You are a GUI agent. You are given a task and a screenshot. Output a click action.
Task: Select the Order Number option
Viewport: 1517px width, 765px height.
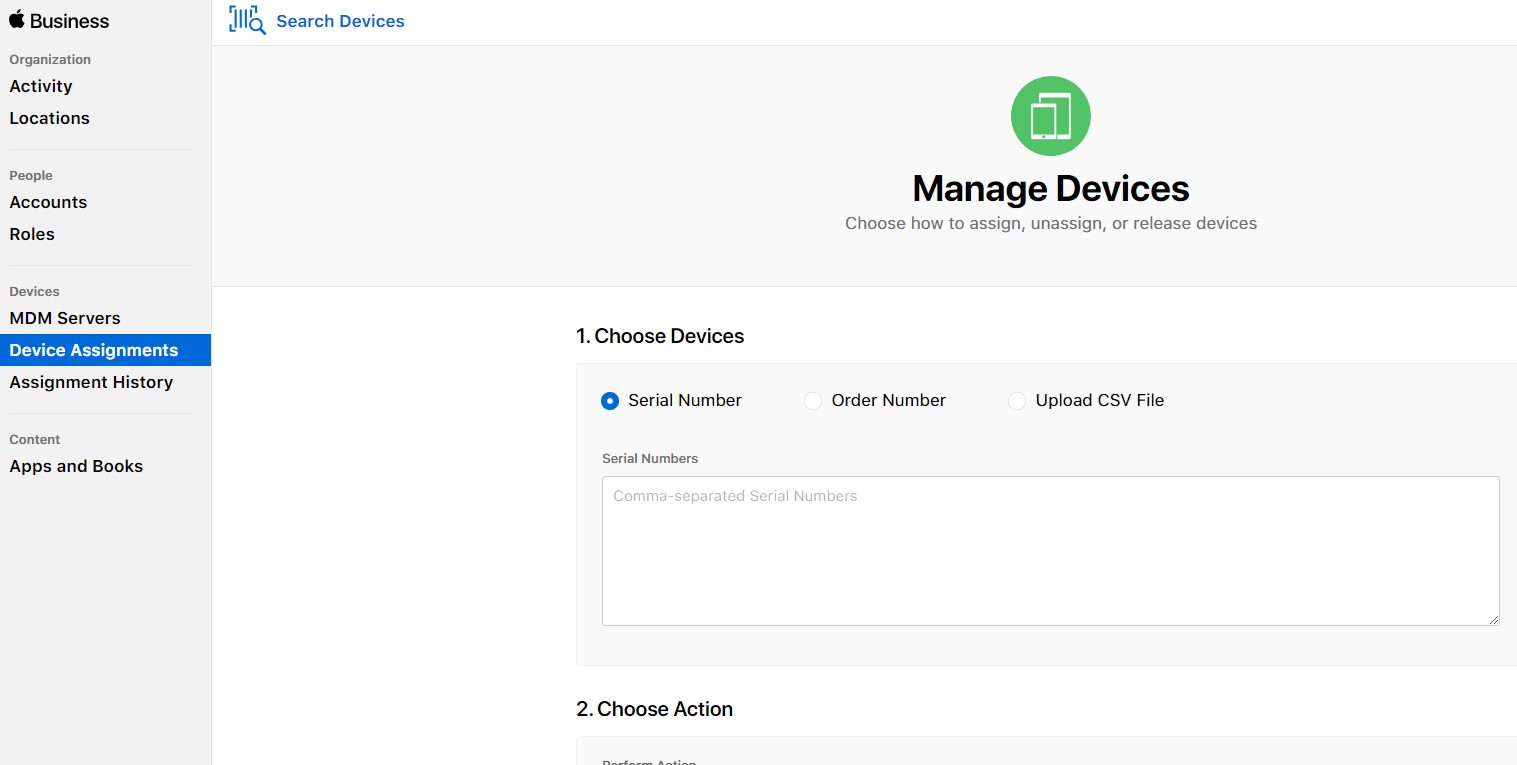pyautogui.click(x=813, y=400)
